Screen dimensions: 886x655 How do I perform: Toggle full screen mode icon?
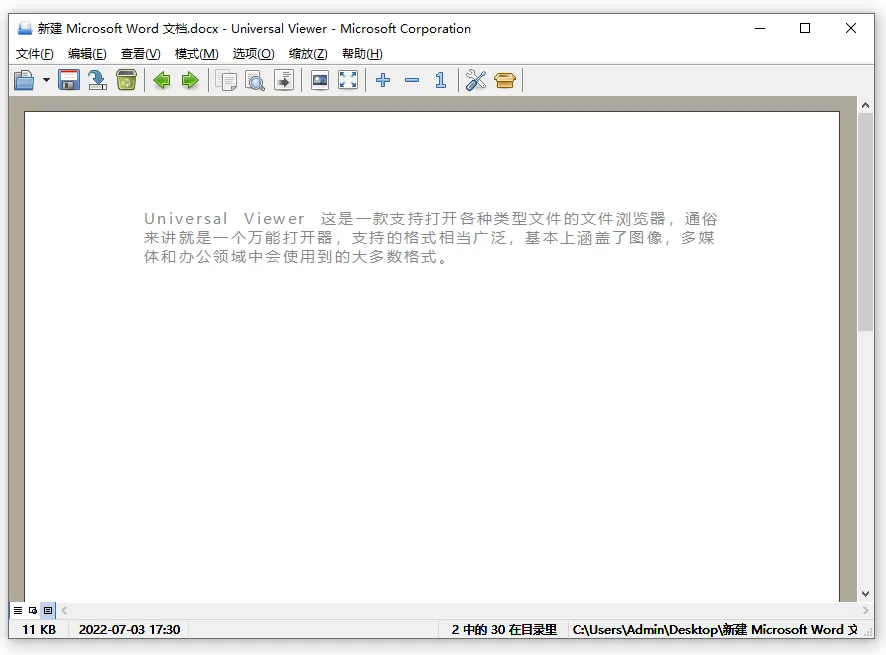(348, 80)
